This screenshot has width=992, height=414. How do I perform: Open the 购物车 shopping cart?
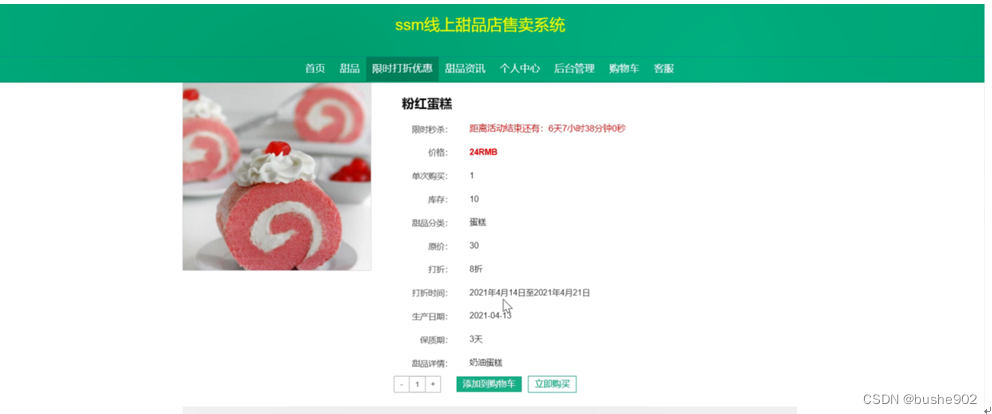(x=624, y=69)
